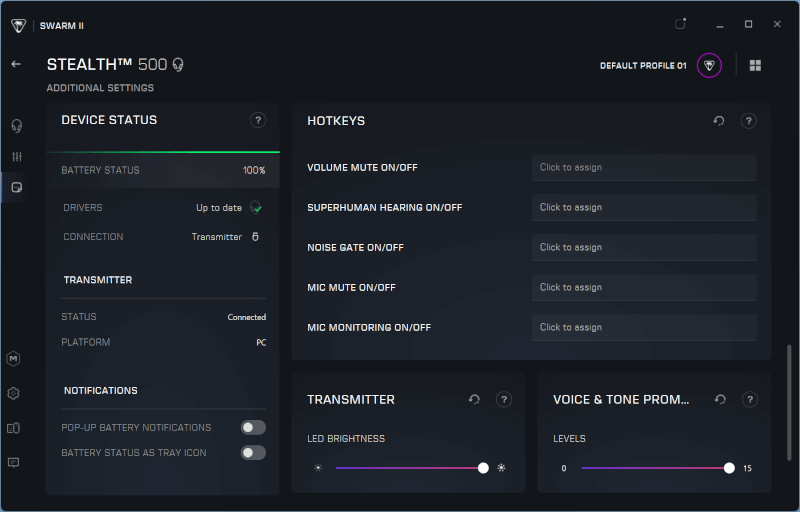Close the SWARM II window
The image size is (800, 512).
point(777,24)
